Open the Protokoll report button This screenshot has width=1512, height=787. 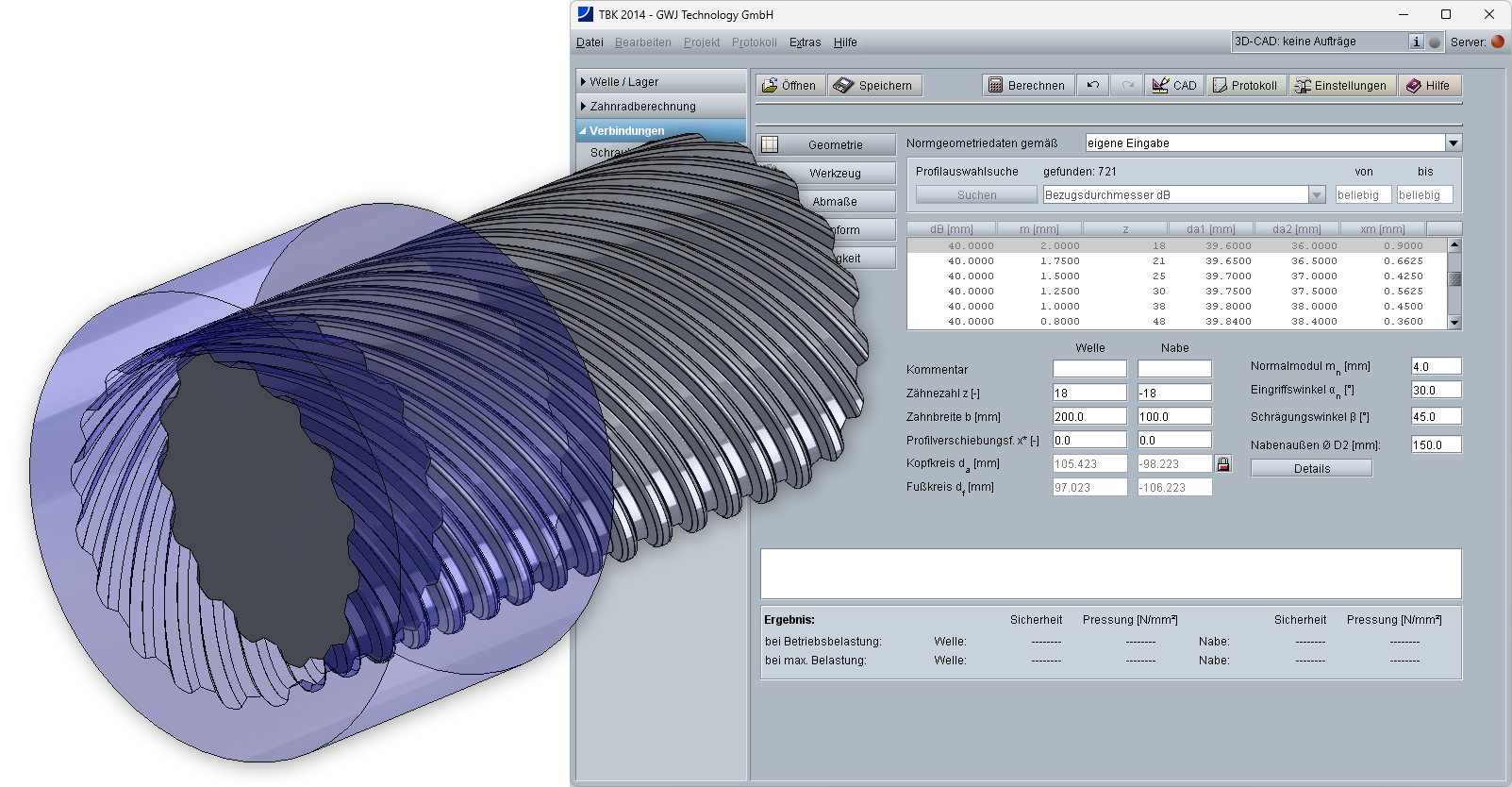(x=1245, y=86)
